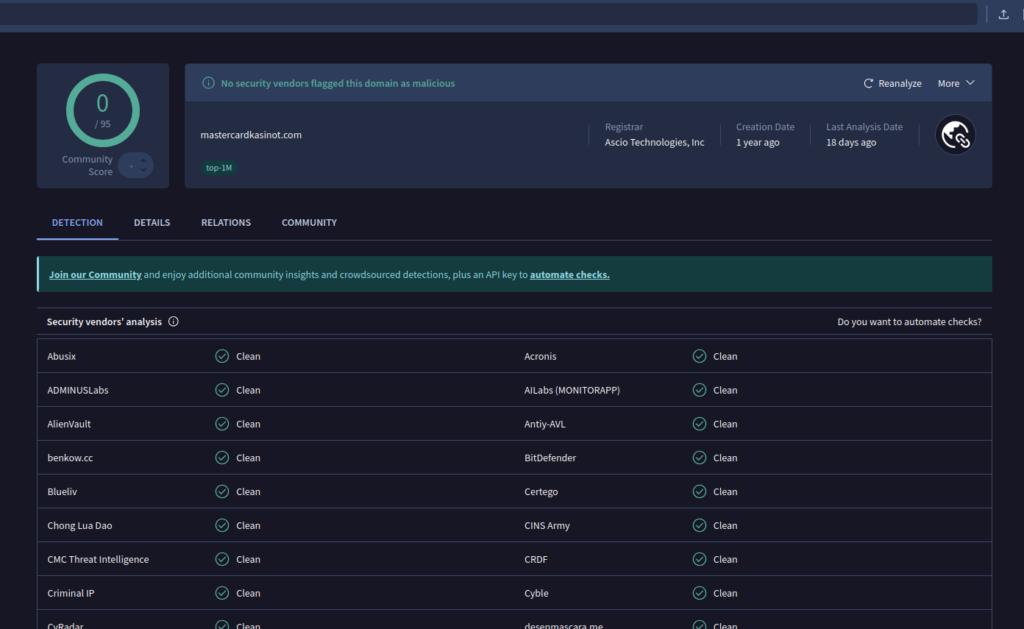Expand the More dropdown menu
Screen dimensions: 1024x629
click(955, 83)
